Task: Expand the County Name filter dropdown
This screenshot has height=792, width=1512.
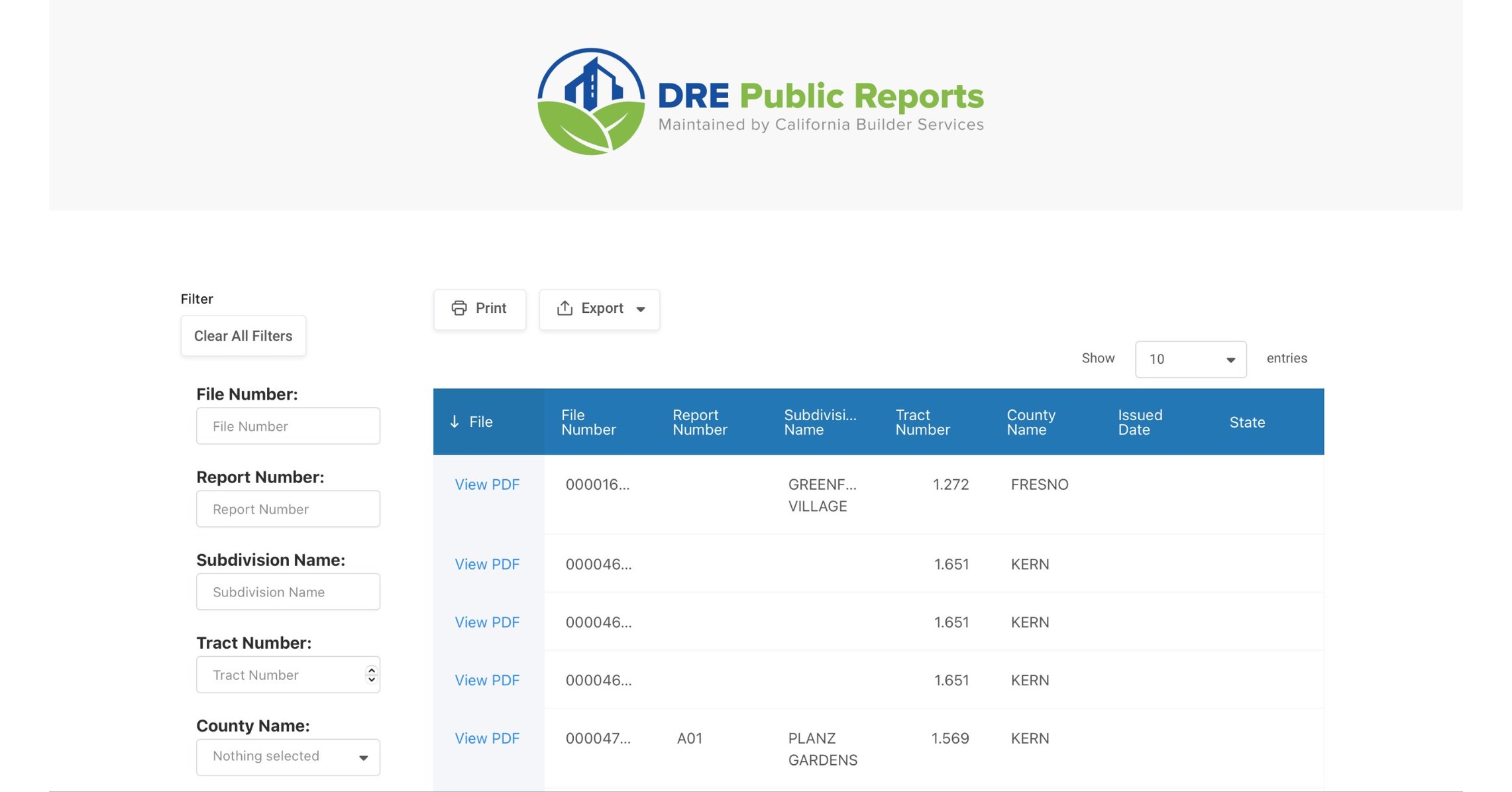Action: [x=288, y=757]
